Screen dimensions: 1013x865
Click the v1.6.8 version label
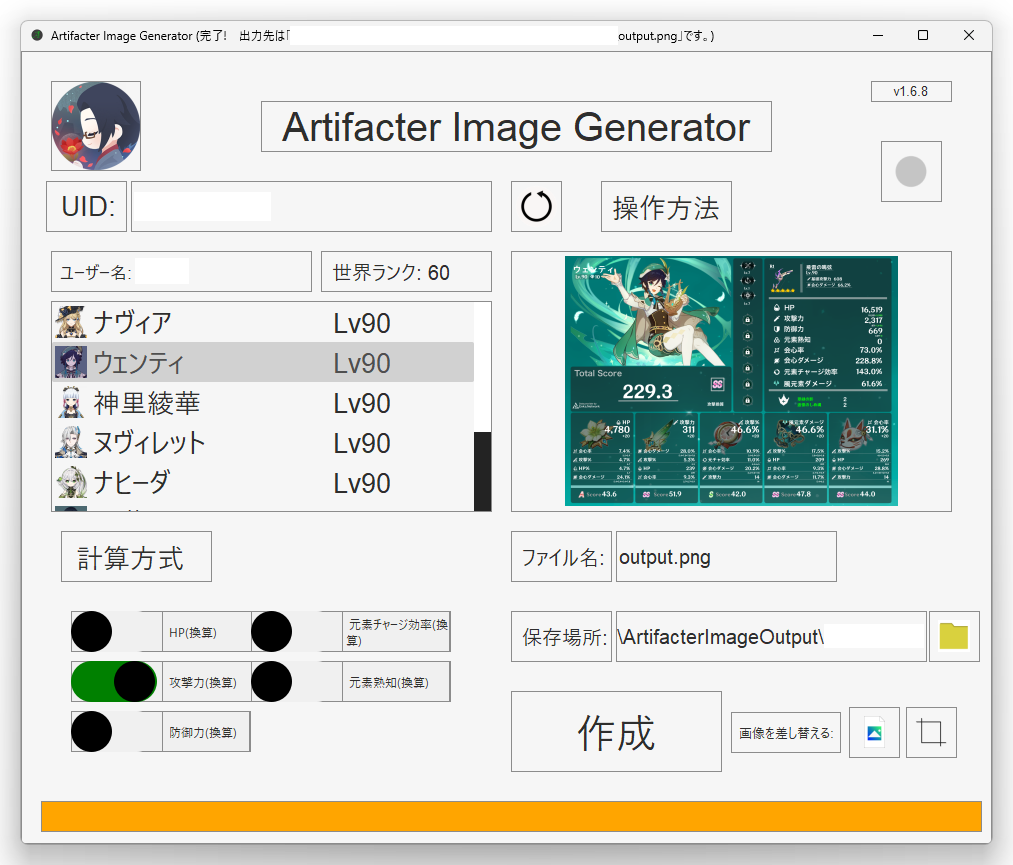click(911, 92)
